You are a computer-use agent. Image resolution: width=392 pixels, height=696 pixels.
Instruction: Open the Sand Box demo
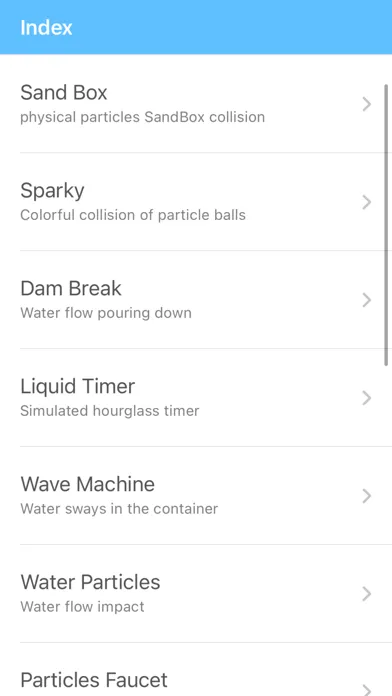click(196, 104)
